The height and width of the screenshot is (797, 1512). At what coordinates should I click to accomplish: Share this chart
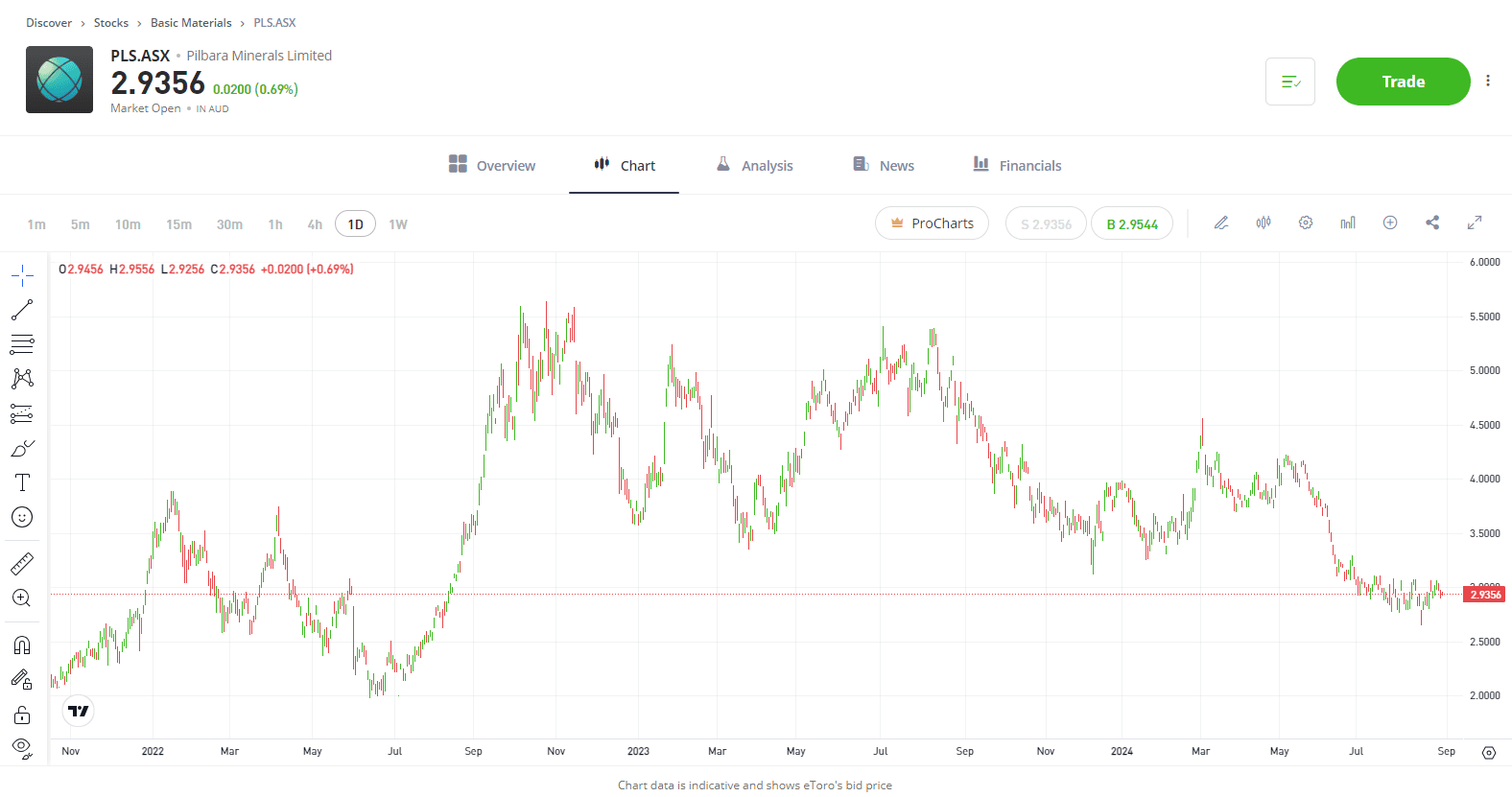1432,223
